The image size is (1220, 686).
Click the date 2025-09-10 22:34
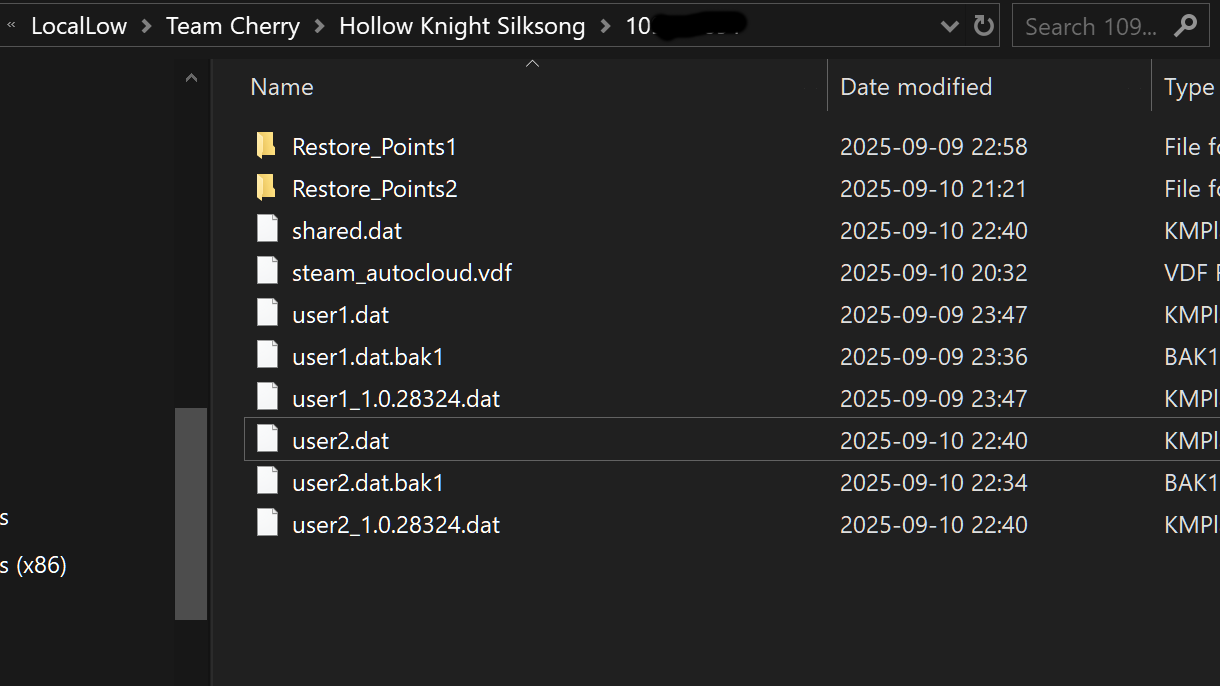pyautogui.click(x=934, y=483)
